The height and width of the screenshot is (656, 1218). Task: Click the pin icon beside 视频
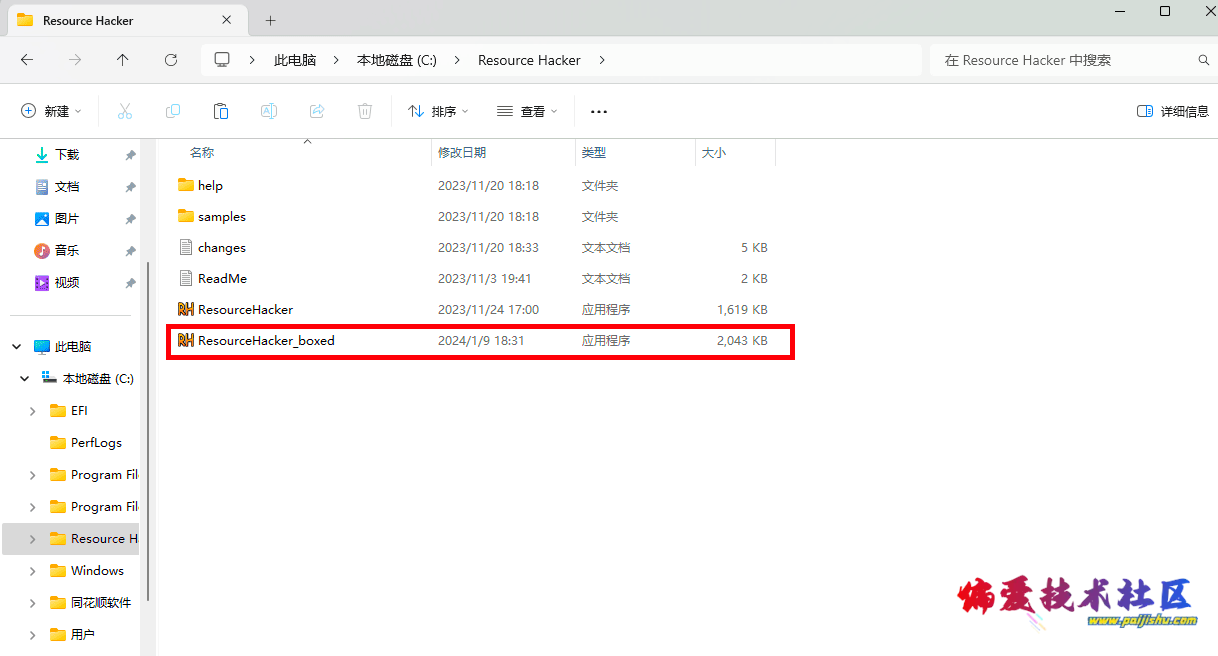(130, 283)
